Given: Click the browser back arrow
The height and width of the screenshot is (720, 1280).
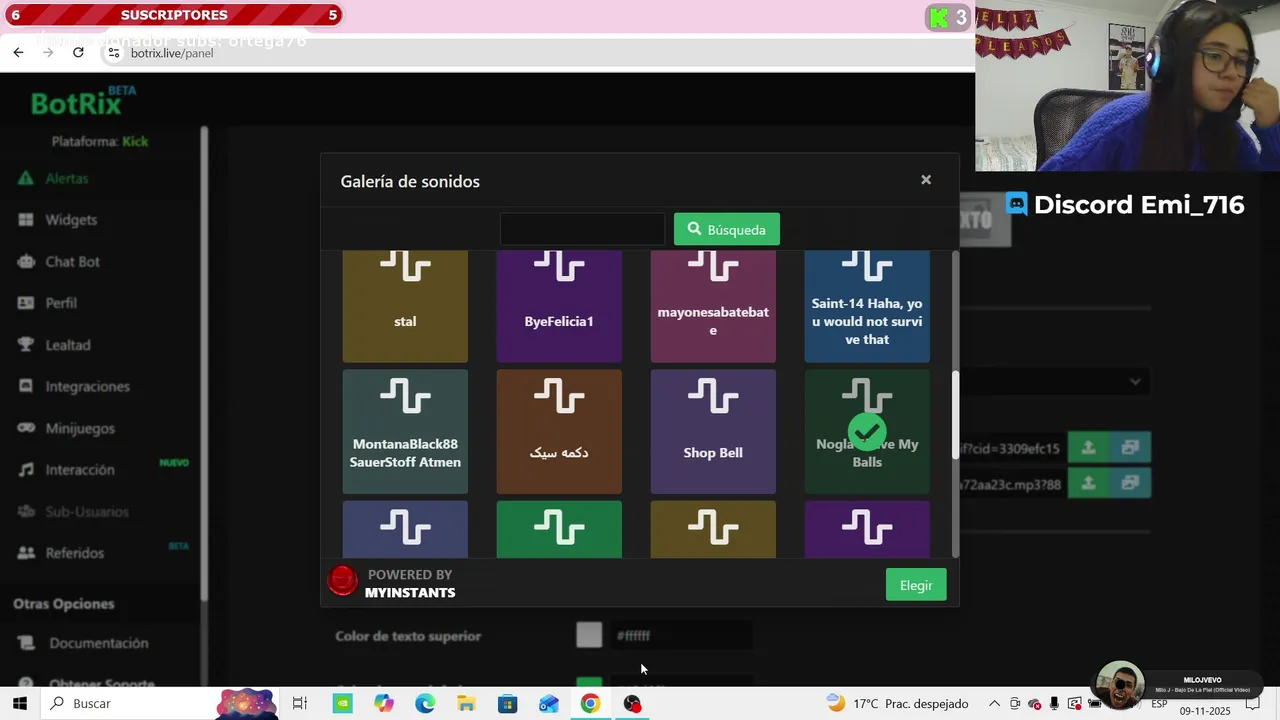Looking at the screenshot, I should pos(18,52).
